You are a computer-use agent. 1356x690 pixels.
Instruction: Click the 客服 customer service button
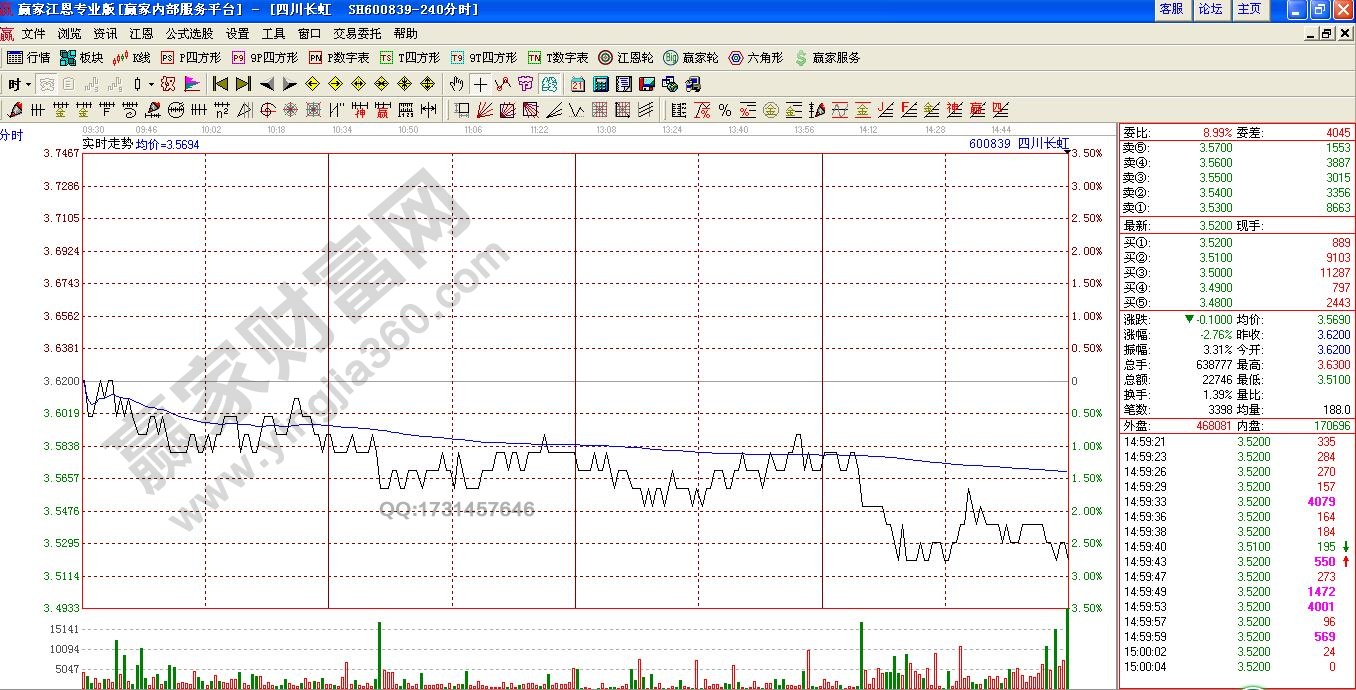click(1171, 9)
